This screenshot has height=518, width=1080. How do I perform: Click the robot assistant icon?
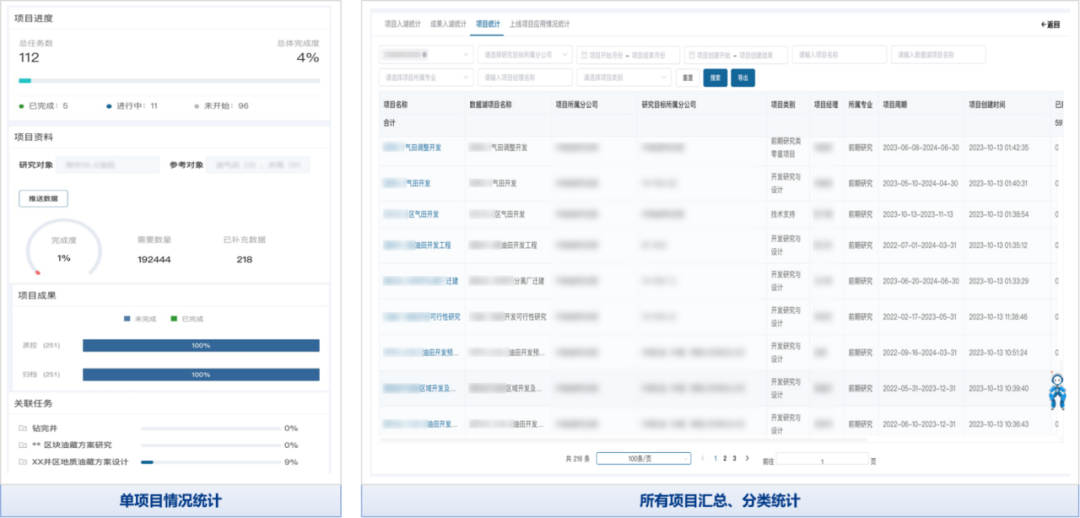[x=1056, y=390]
